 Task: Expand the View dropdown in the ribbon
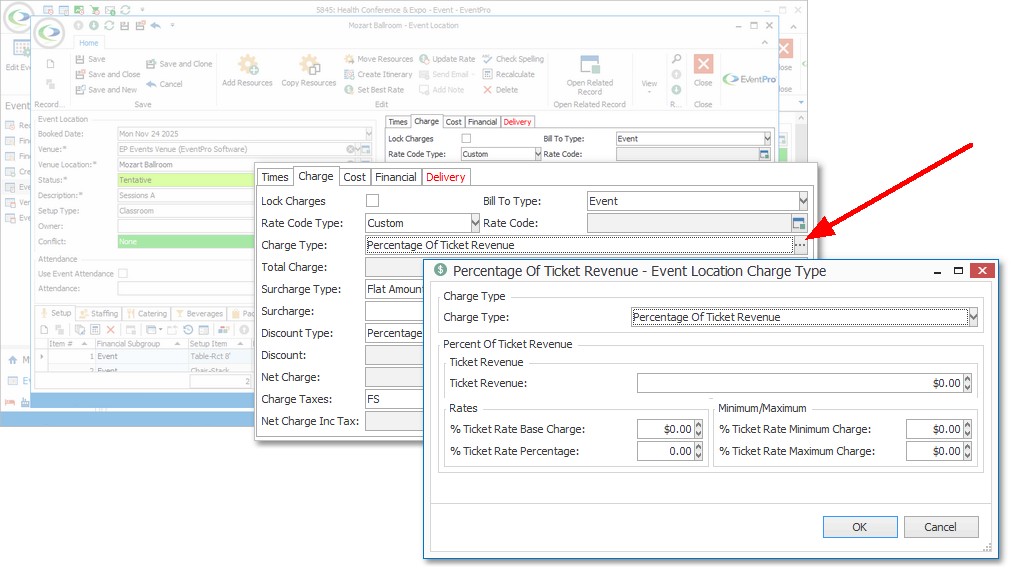pyautogui.click(x=649, y=86)
